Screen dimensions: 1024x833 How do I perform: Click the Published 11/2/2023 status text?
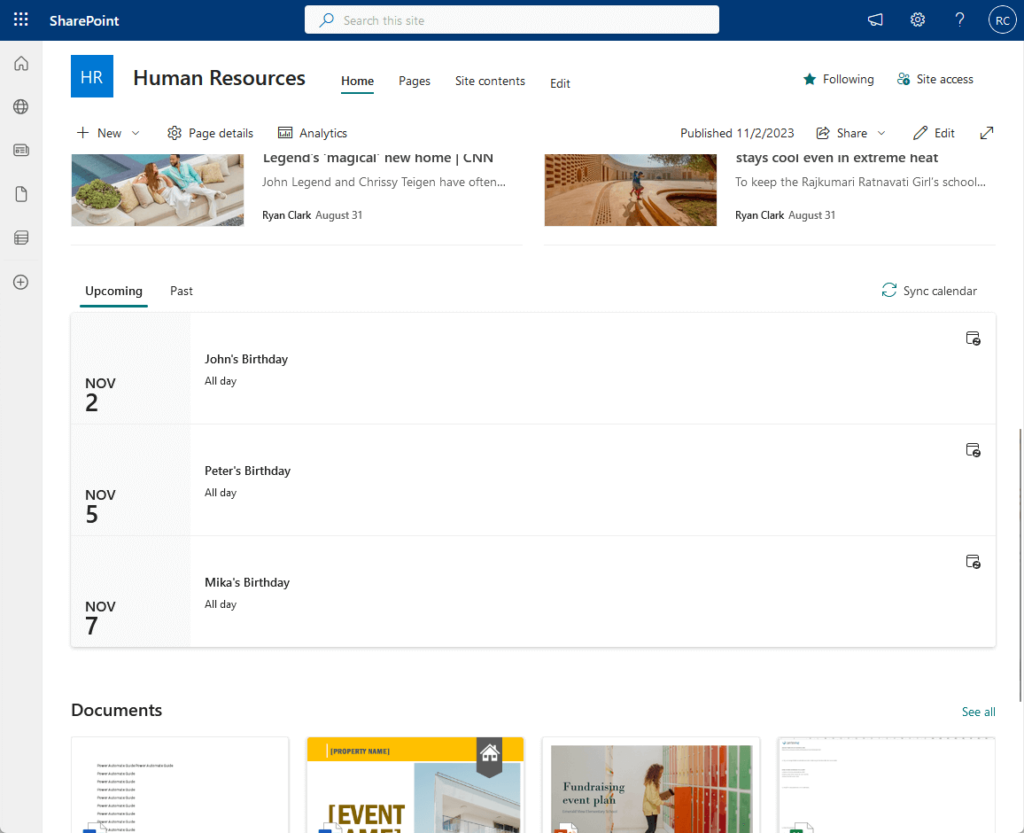[x=737, y=133]
